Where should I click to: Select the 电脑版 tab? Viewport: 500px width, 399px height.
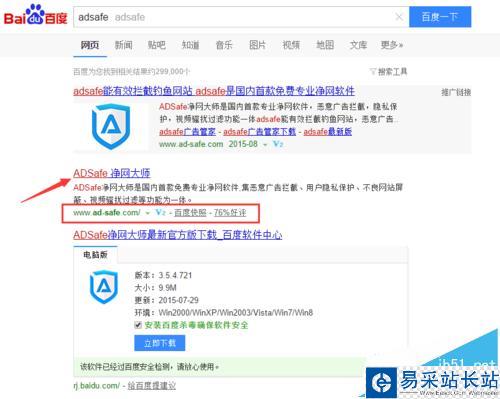click(95, 255)
